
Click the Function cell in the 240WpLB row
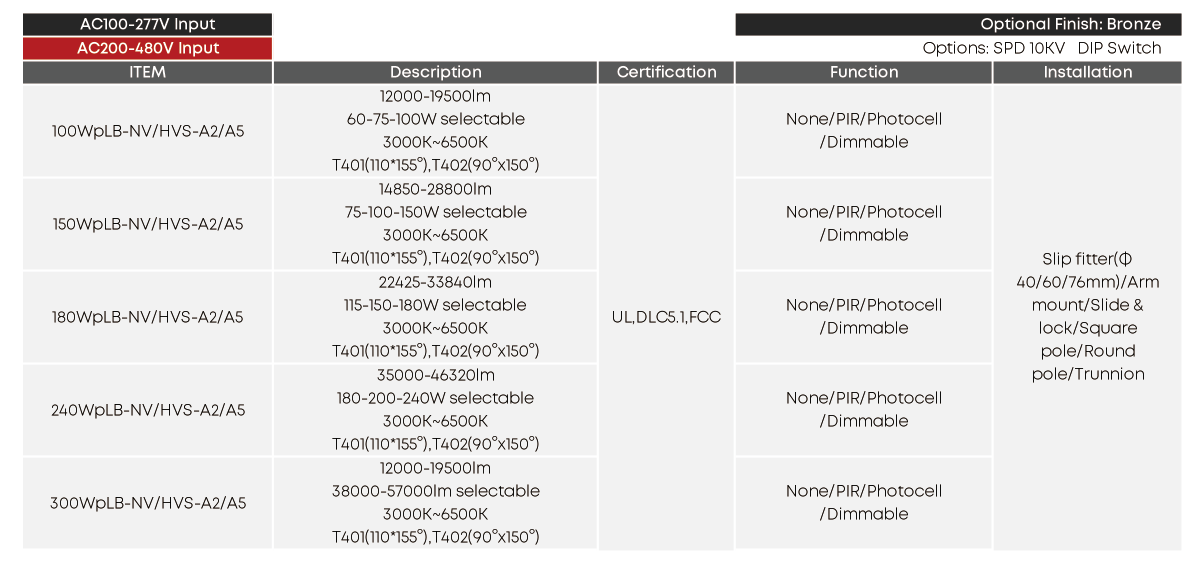coord(863,409)
